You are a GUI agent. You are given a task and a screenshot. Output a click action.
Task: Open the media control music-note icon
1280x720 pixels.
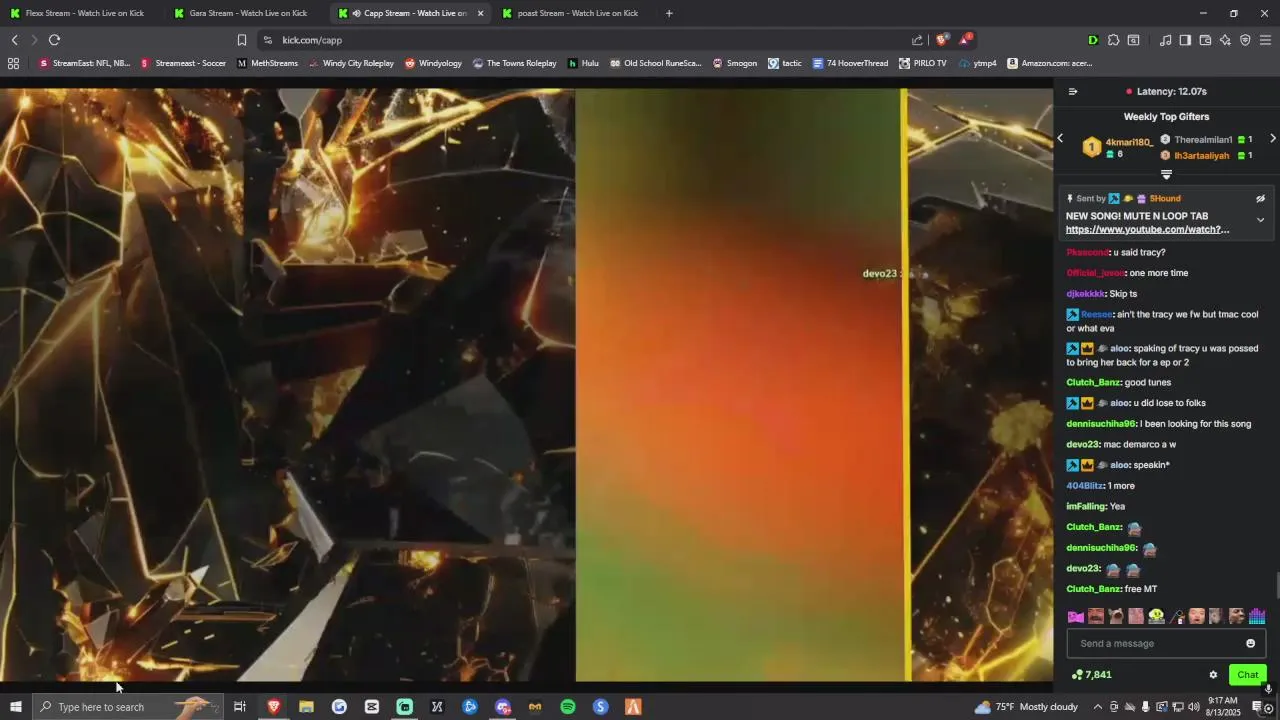pyautogui.click(x=1165, y=40)
